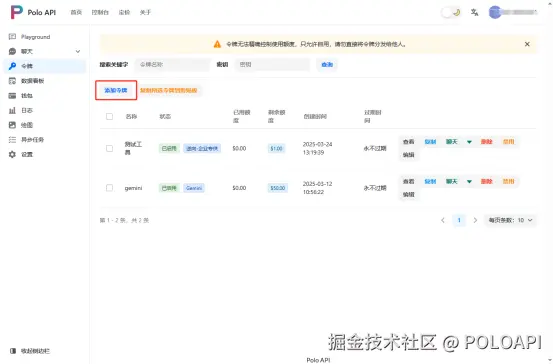Click the 添加令牌 add token button
This screenshot has width=554, height=364.
[116, 90]
